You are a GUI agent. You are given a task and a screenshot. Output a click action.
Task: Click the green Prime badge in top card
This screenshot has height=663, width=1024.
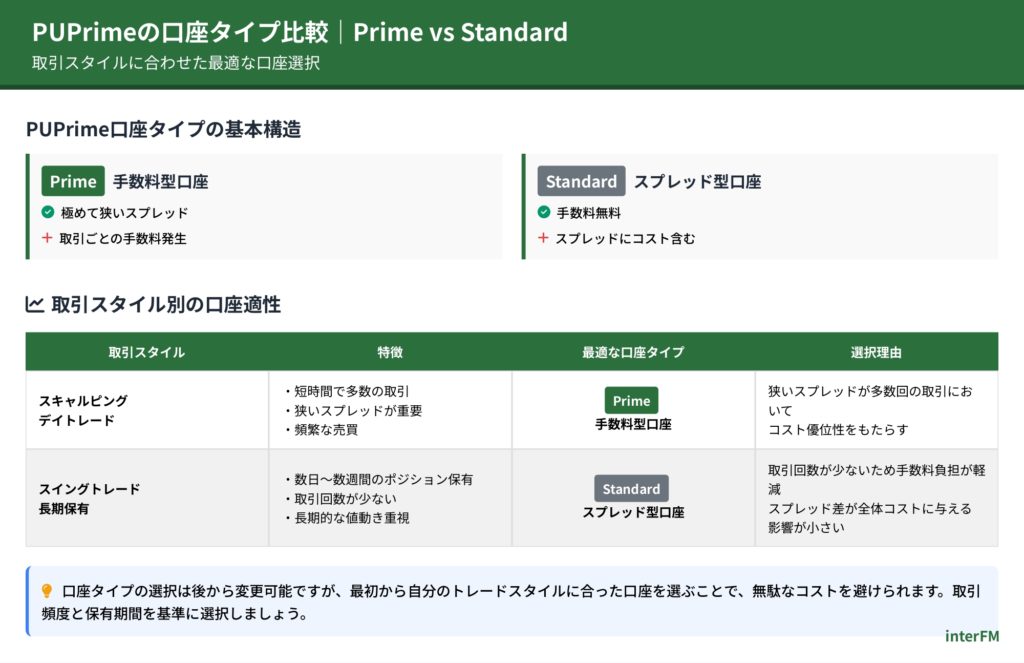73,181
